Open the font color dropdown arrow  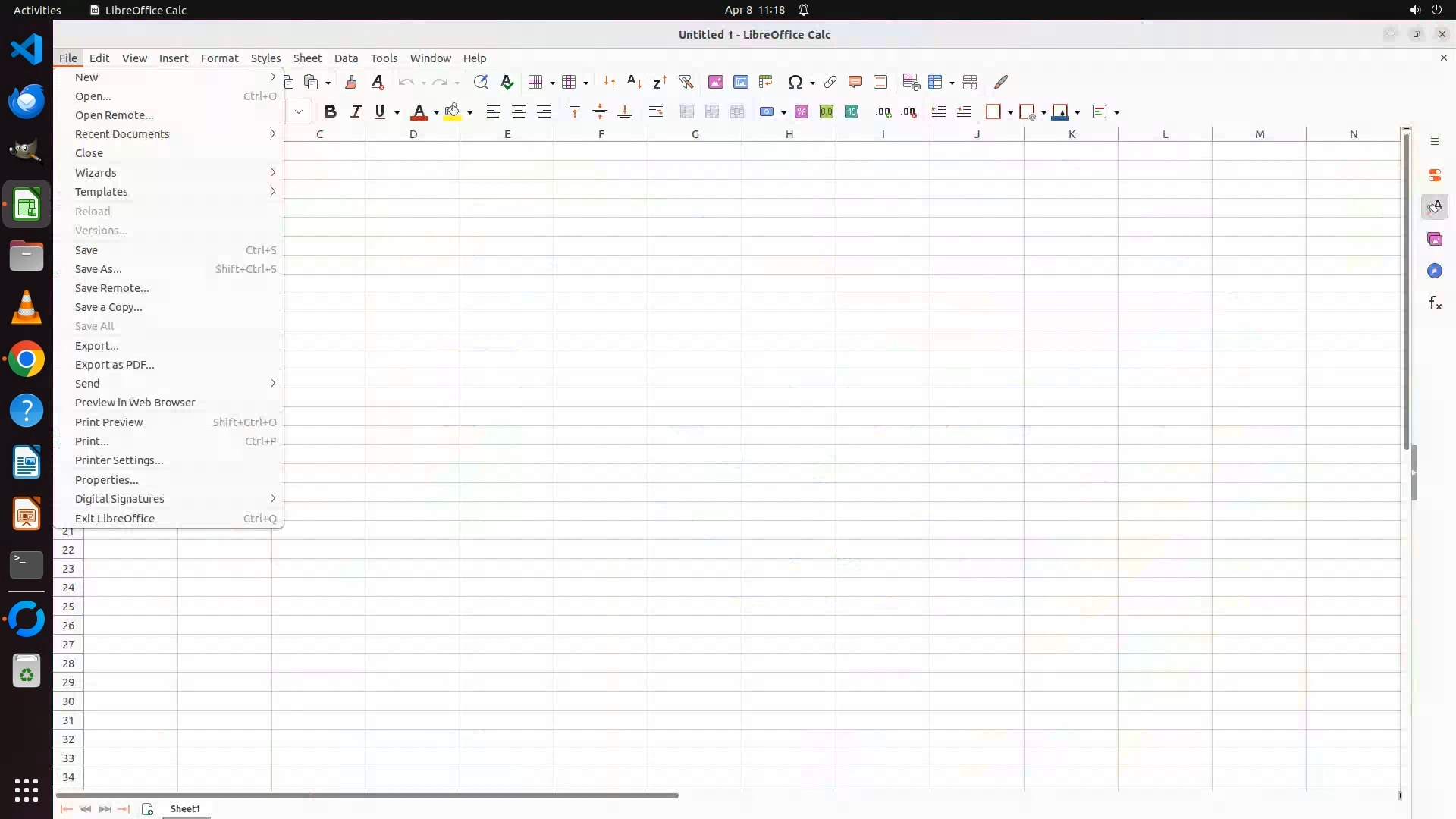(436, 112)
